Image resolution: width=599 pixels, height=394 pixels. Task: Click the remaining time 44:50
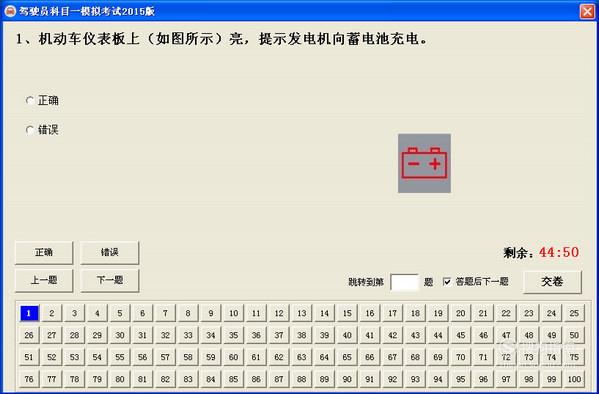[x=559, y=252]
